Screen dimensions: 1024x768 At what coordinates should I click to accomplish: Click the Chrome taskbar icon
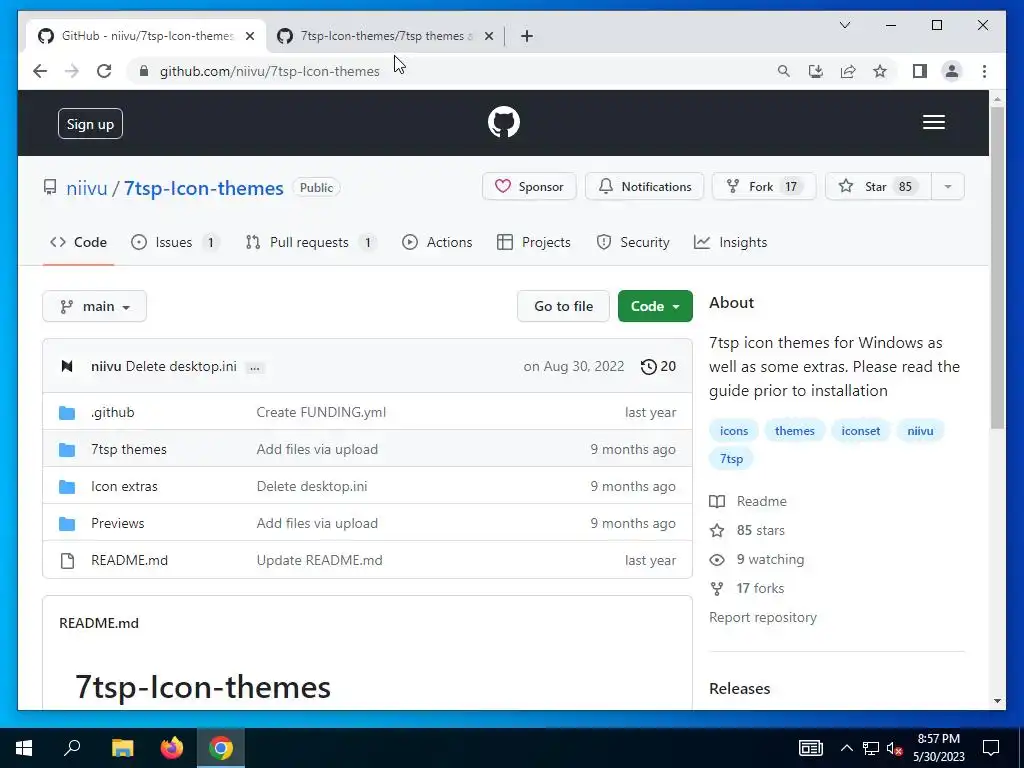221,748
